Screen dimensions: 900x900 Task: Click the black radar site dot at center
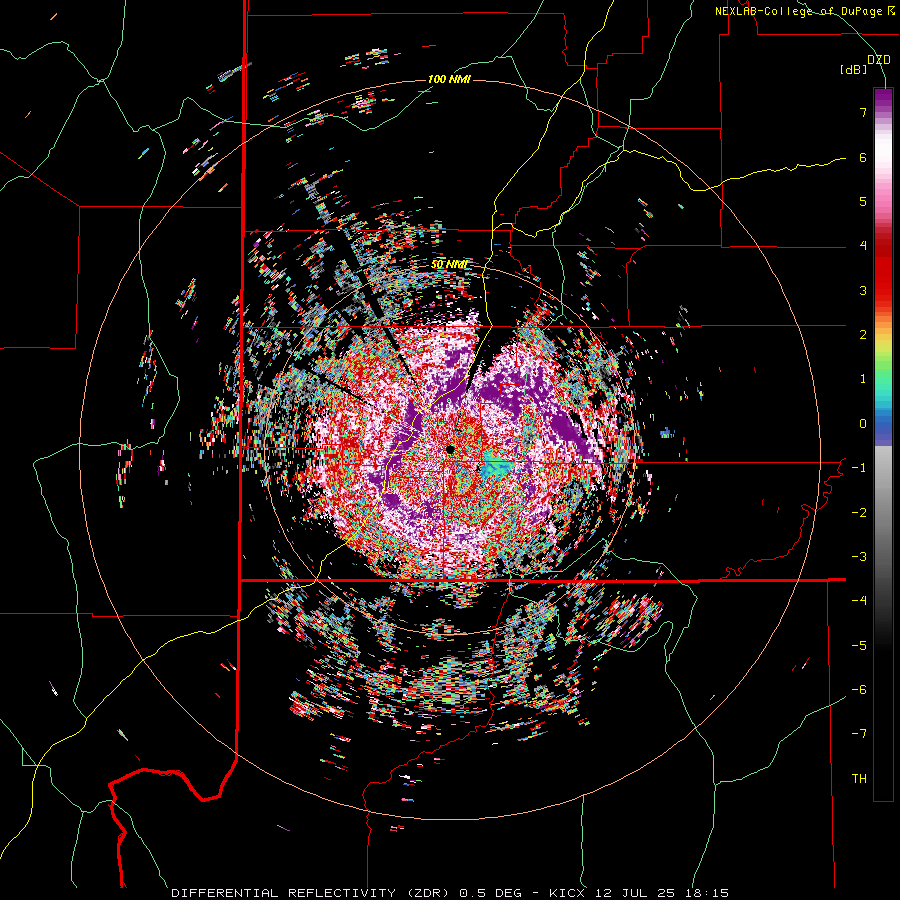pos(451,449)
